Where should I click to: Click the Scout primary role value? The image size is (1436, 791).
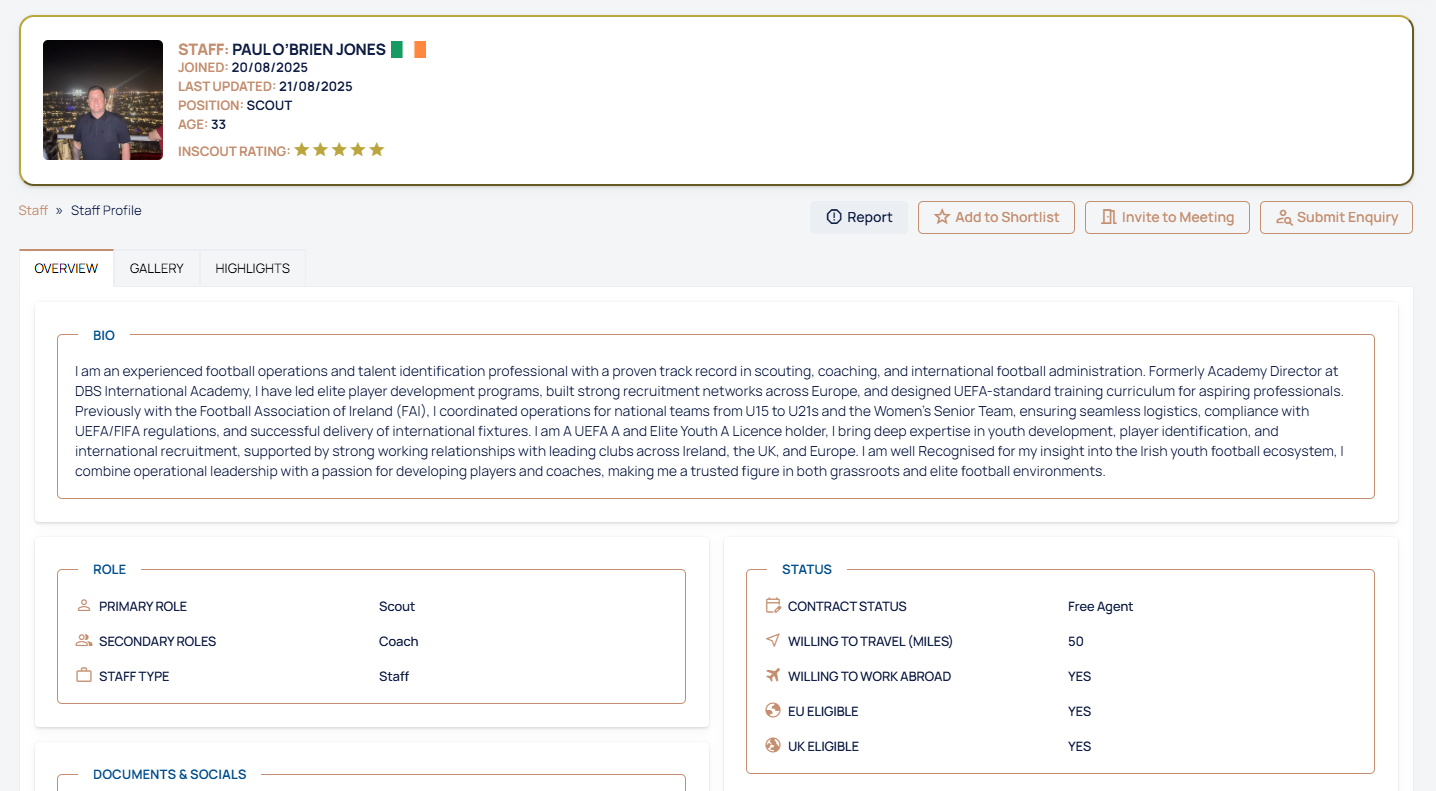(x=397, y=606)
